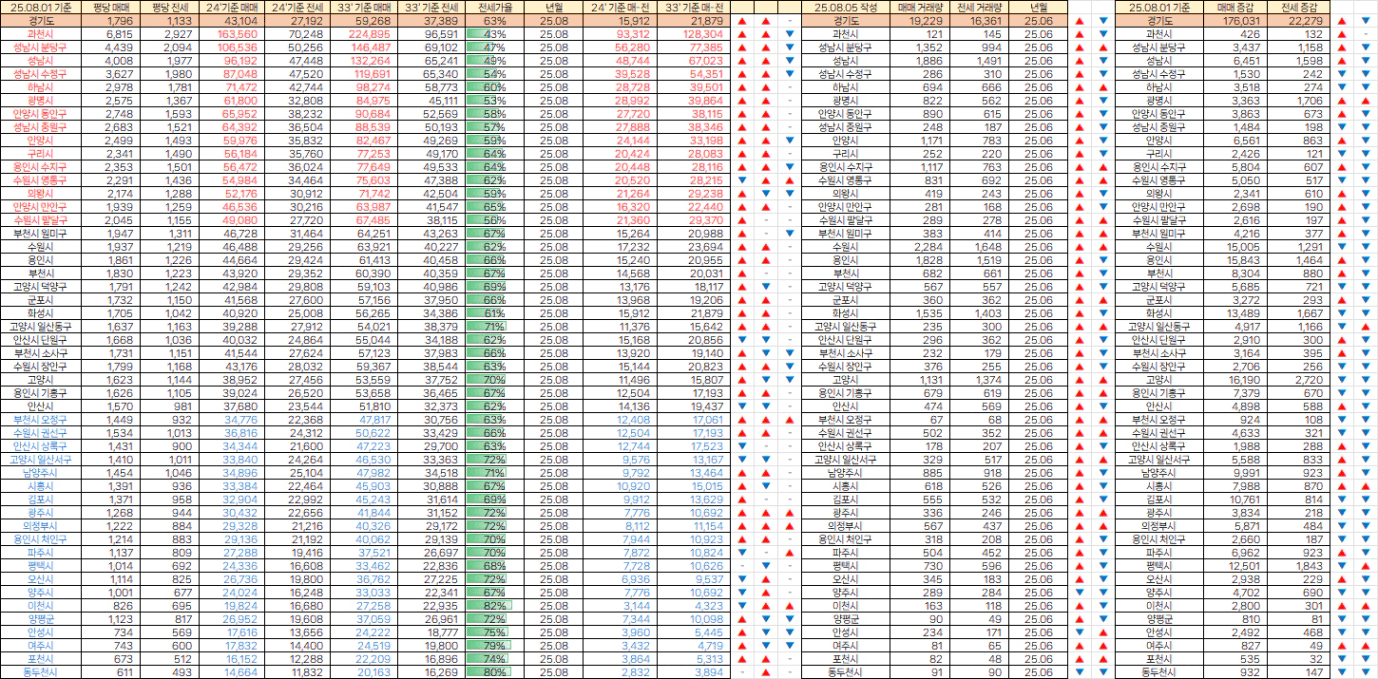The image size is (1378, 679).
Task: Select the '전세 거래량' column header
Action: pyautogui.click(x=978, y=7)
